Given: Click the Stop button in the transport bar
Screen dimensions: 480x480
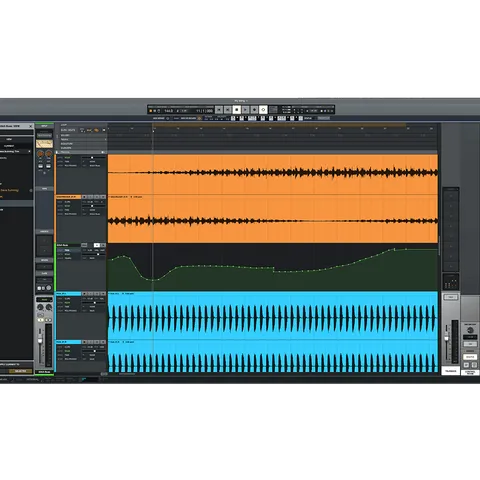Looking at the screenshot, I should 237,109.
